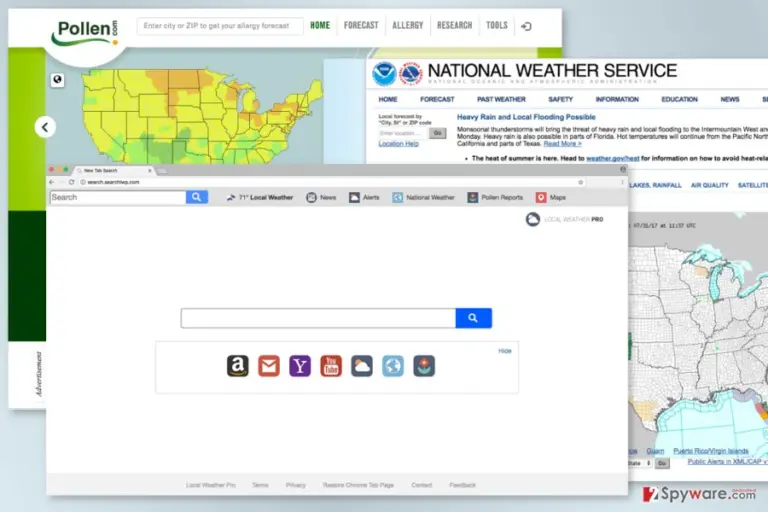
Task: Open Public Alerts in XML/CAP link
Action: 727,462
